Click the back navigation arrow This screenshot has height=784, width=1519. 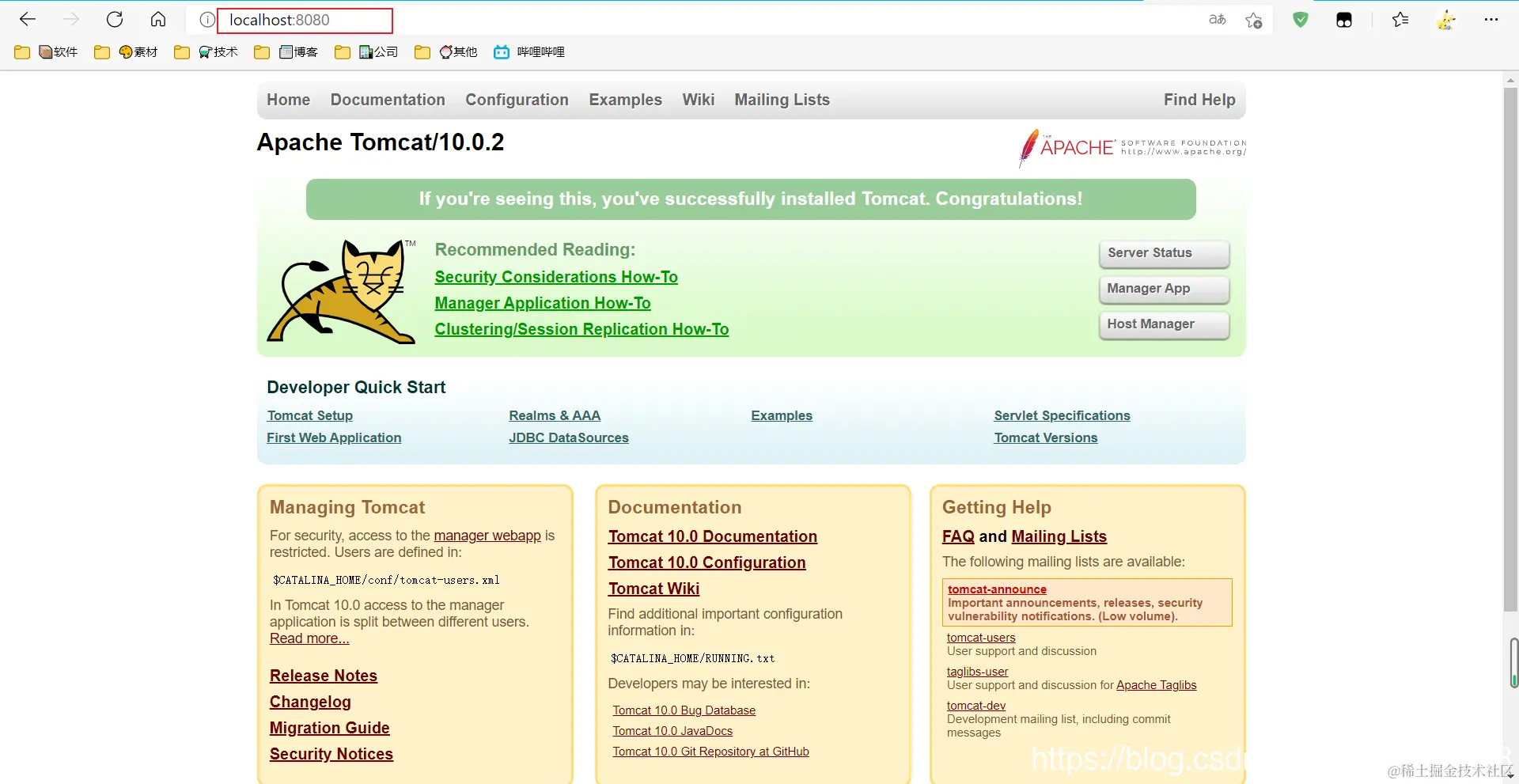[28, 20]
